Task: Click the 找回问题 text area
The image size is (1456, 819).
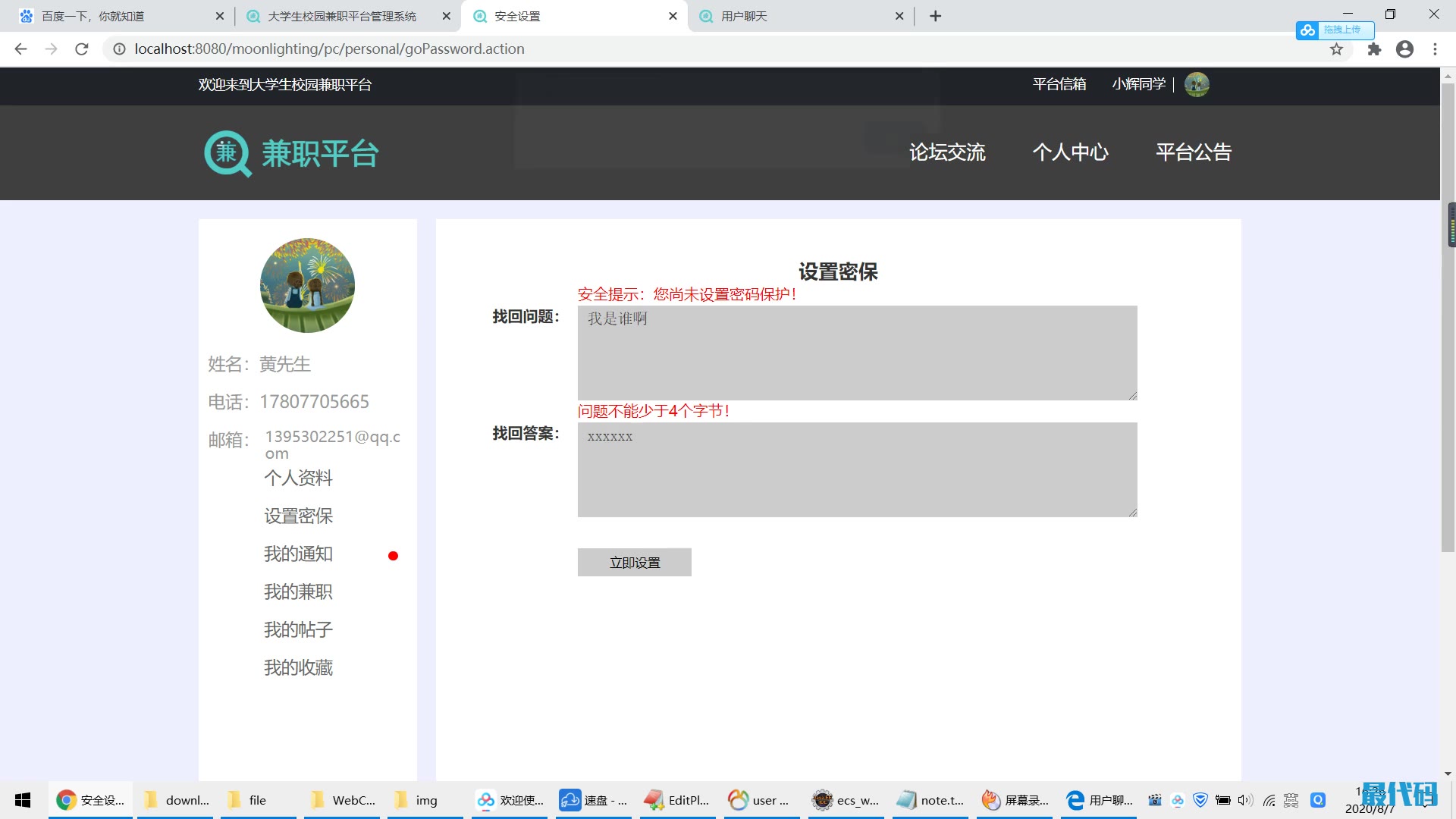Action: point(857,353)
